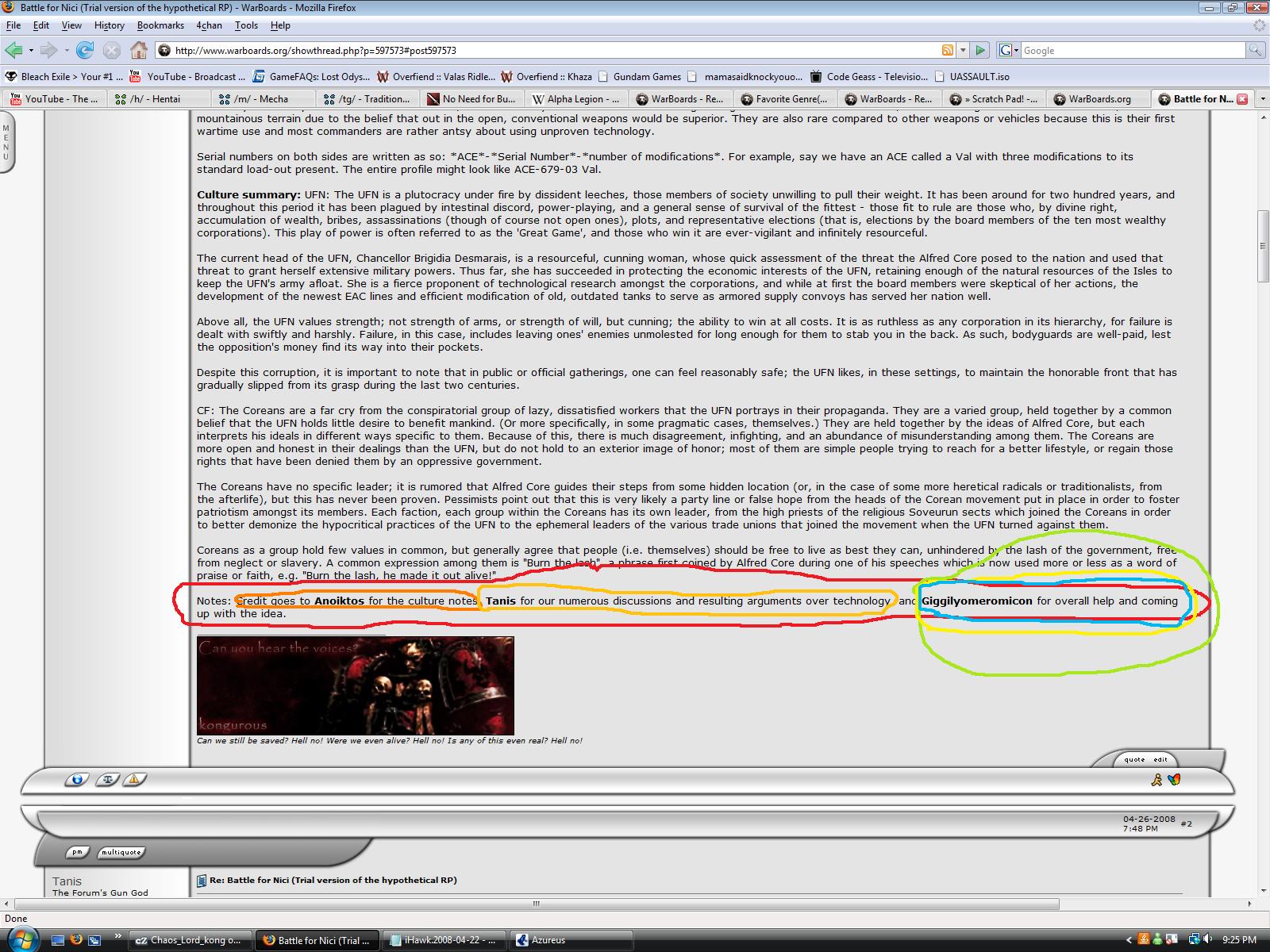Switch to the Alpha Legion tab
Screen dimensions: 1270x952
click(578, 99)
